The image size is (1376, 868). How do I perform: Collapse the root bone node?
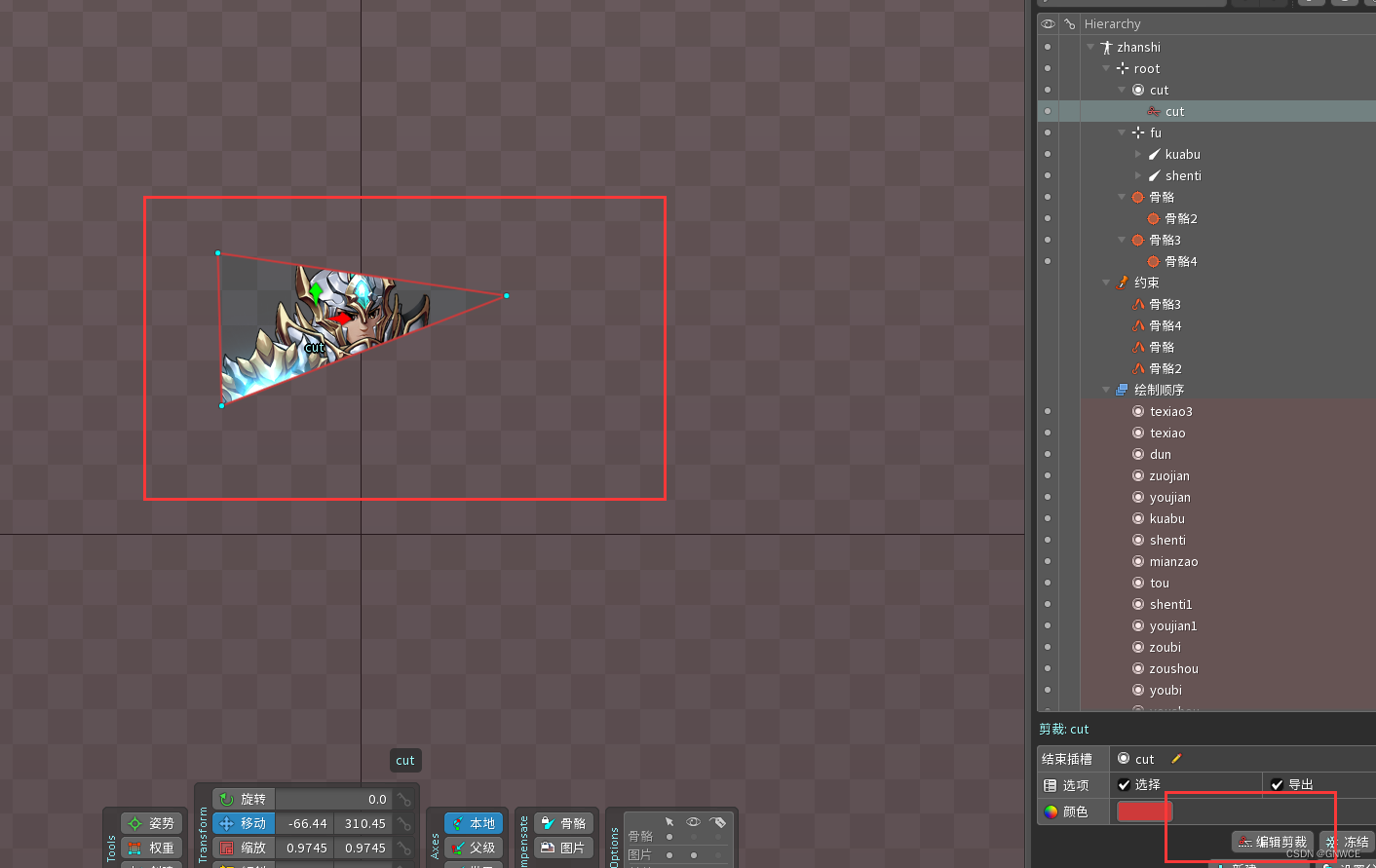click(1106, 68)
